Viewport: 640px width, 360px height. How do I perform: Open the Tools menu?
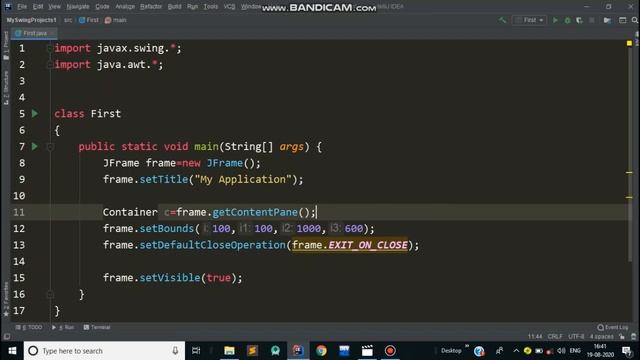pyautogui.click(x=211, y=7)
